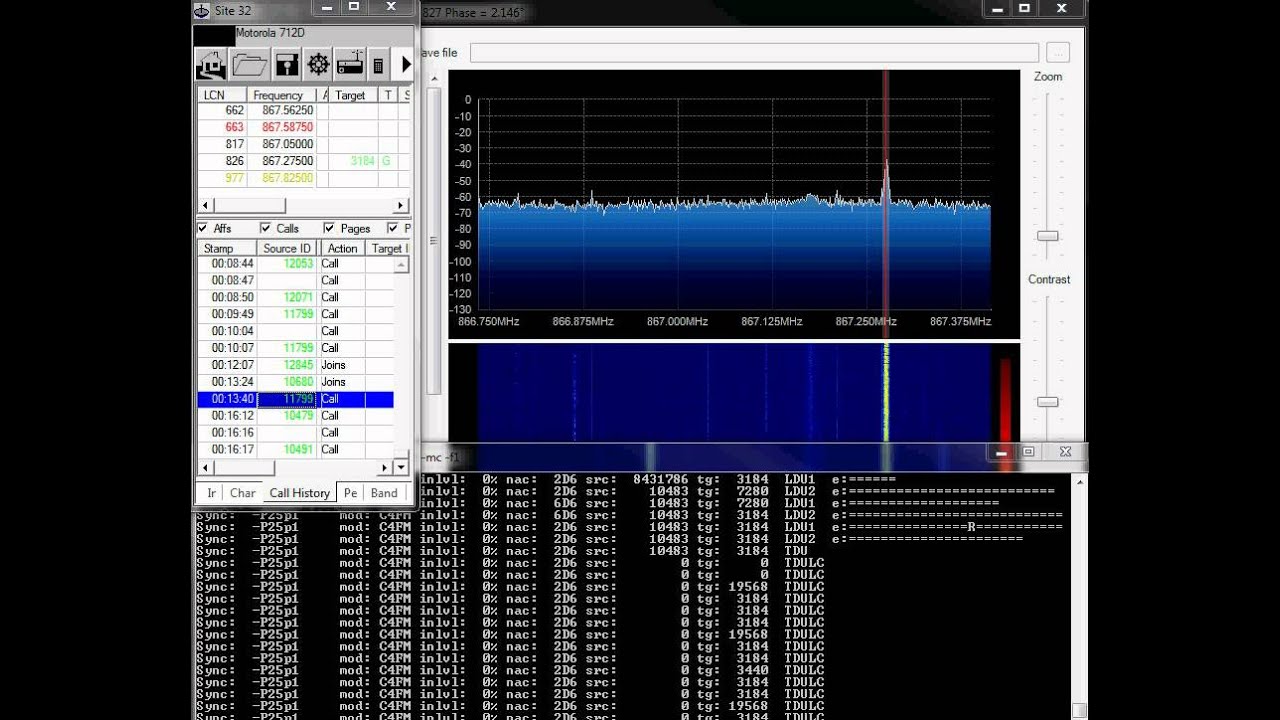The width and height of the screenshot is (1280, 720).
Task: Switch to the Char tab
Action: [x=243, y=493]
